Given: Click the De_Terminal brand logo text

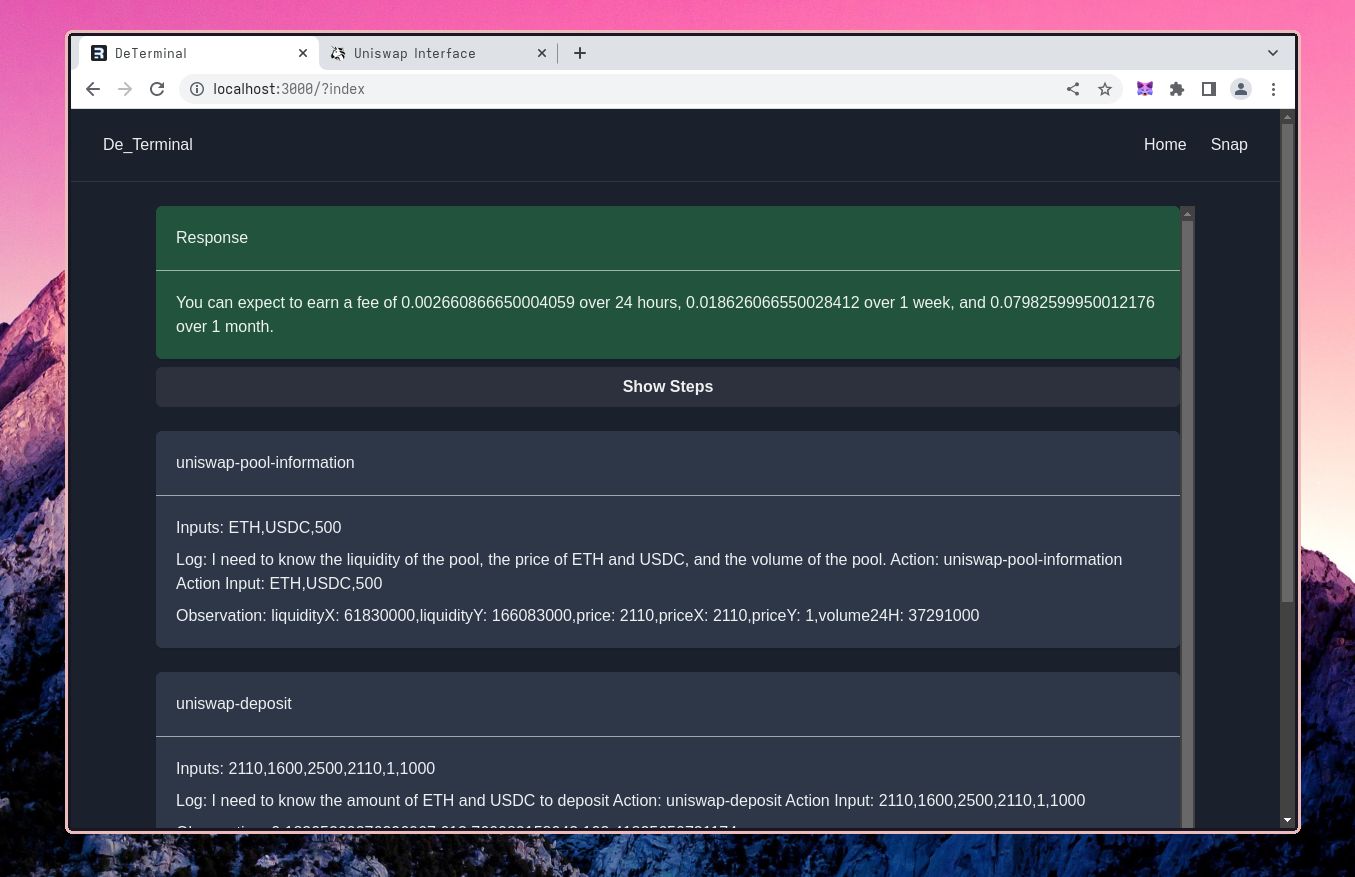Looking at the screenshot, I should point(148,144).
